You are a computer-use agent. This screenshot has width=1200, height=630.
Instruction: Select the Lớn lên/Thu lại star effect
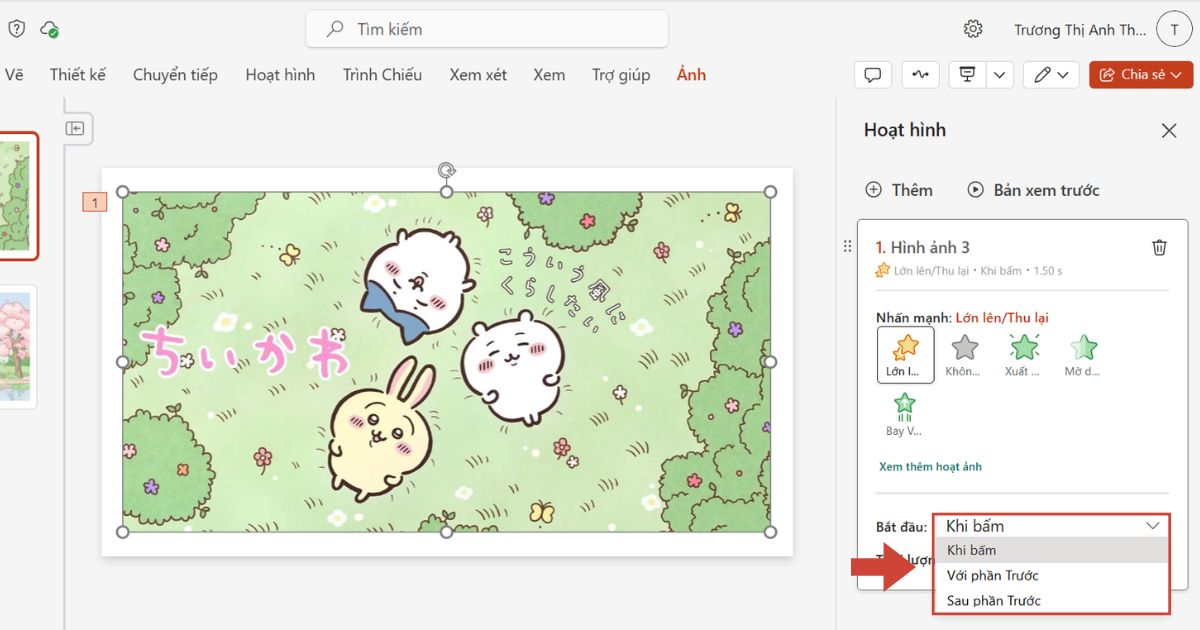point(906,355)
